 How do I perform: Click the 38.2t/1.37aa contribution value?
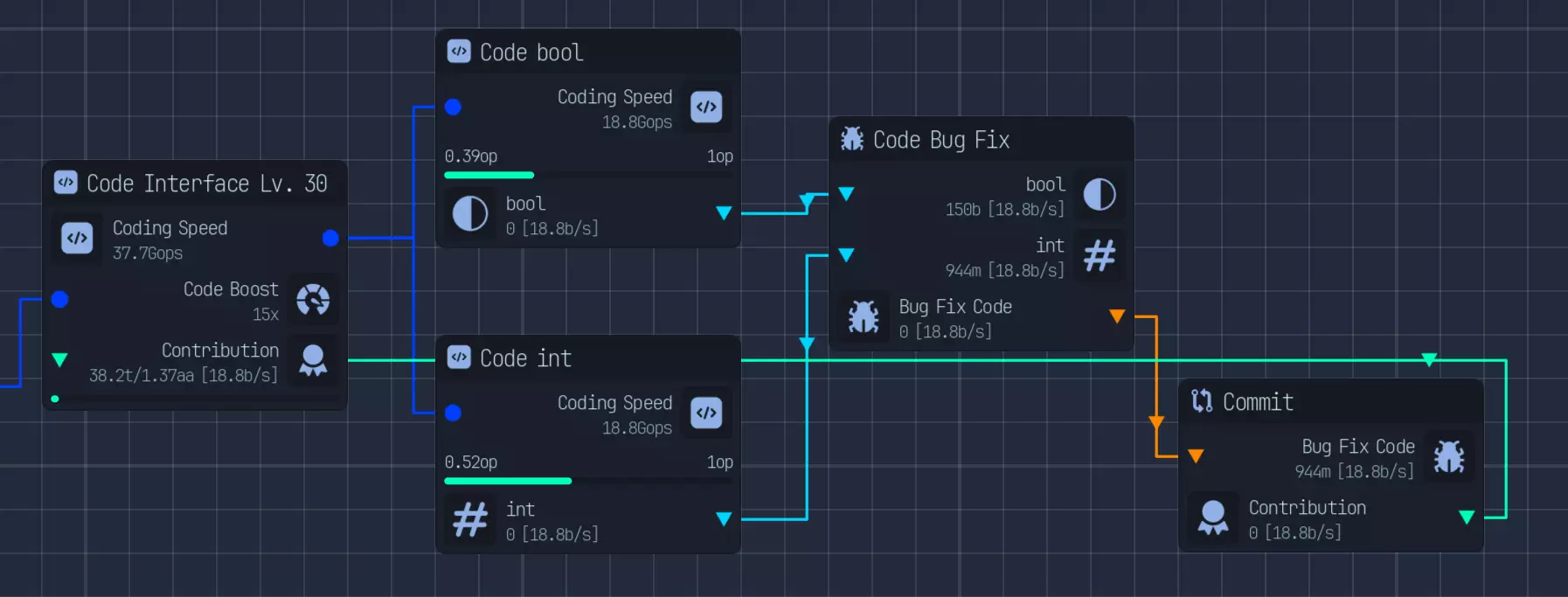point(184,376)
